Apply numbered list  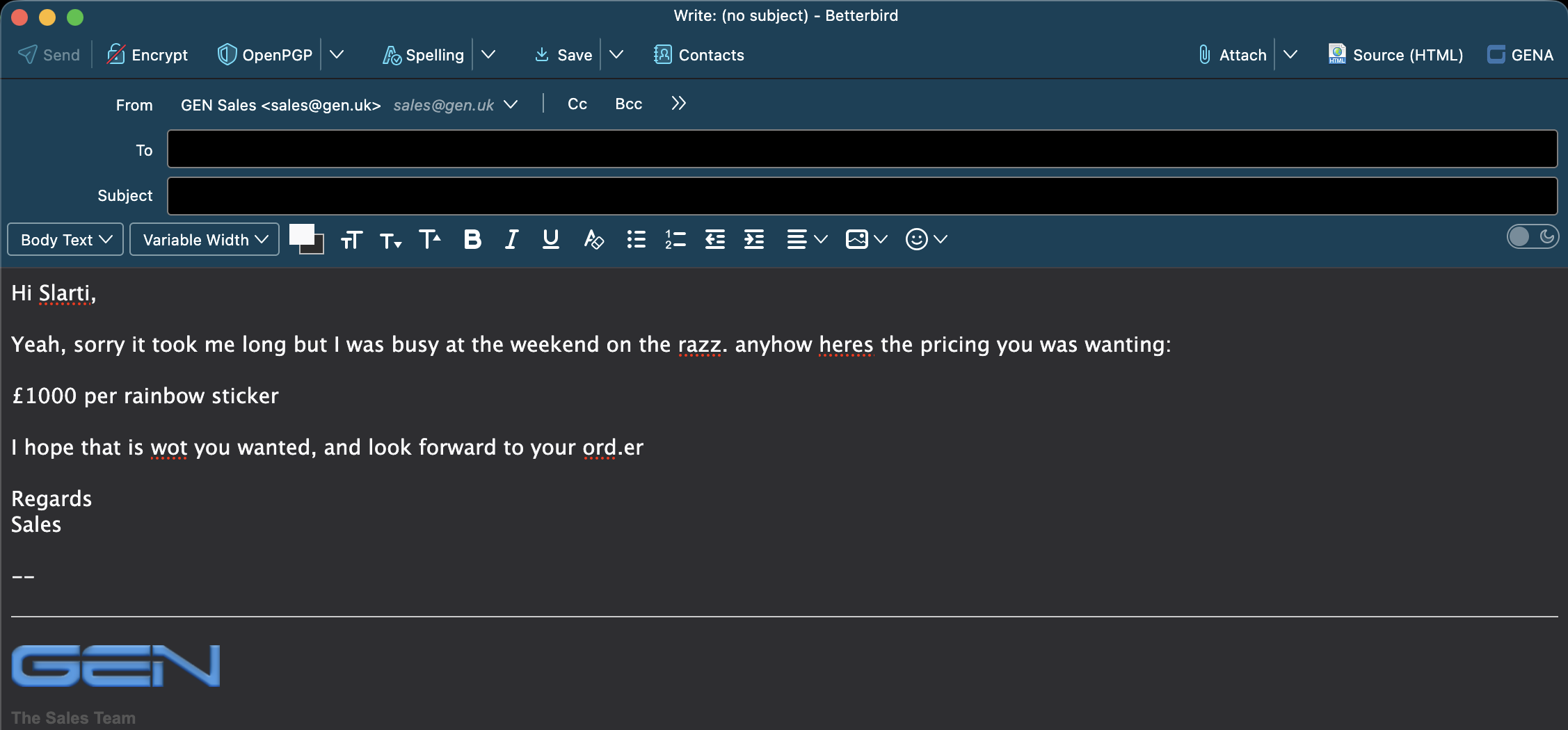coord(675,240)
